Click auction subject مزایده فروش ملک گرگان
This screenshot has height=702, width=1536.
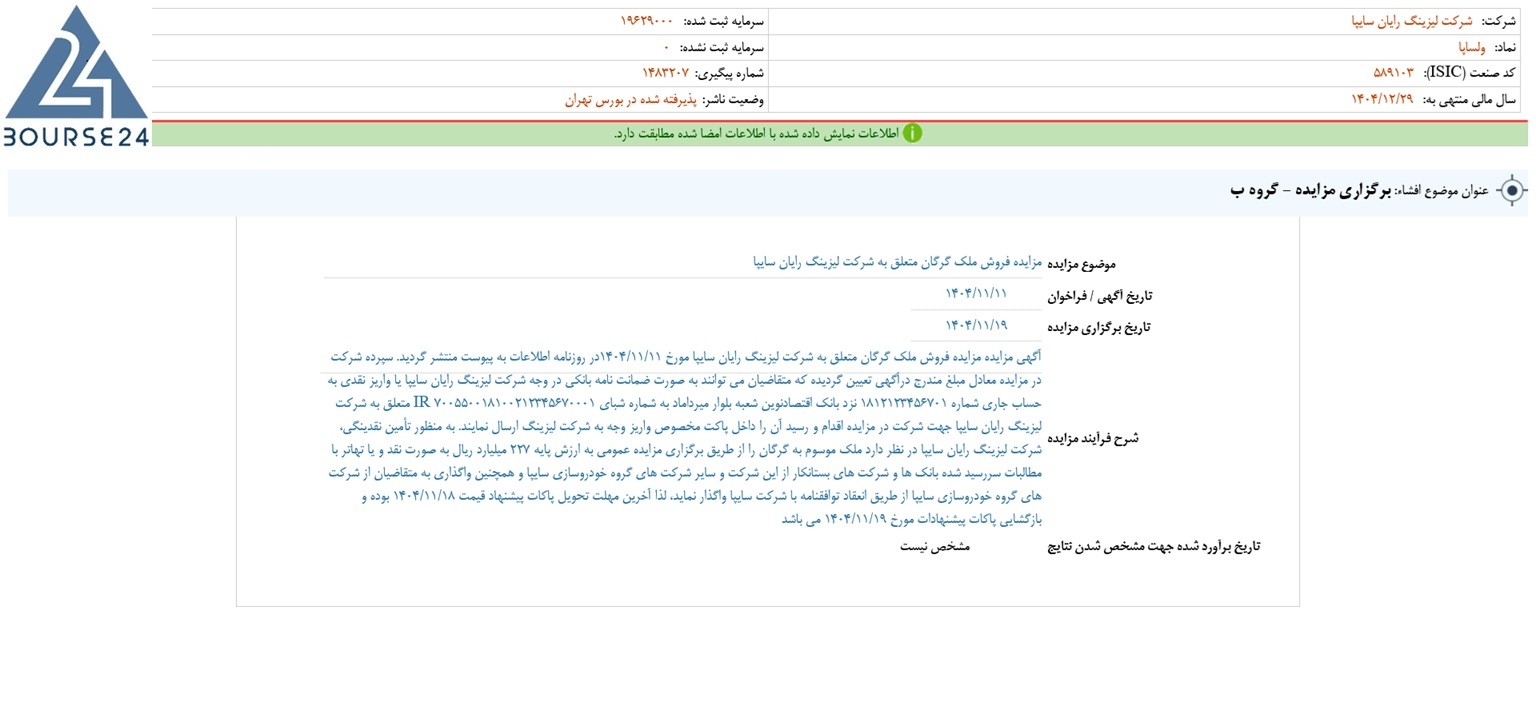[899, 263]
